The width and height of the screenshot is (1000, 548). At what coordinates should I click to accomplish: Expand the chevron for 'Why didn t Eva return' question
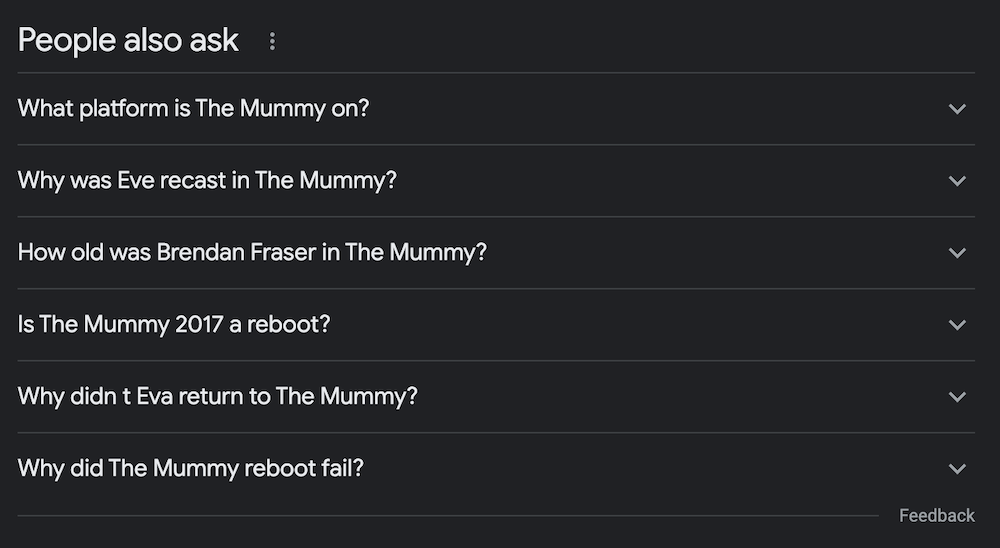point(957,397)
